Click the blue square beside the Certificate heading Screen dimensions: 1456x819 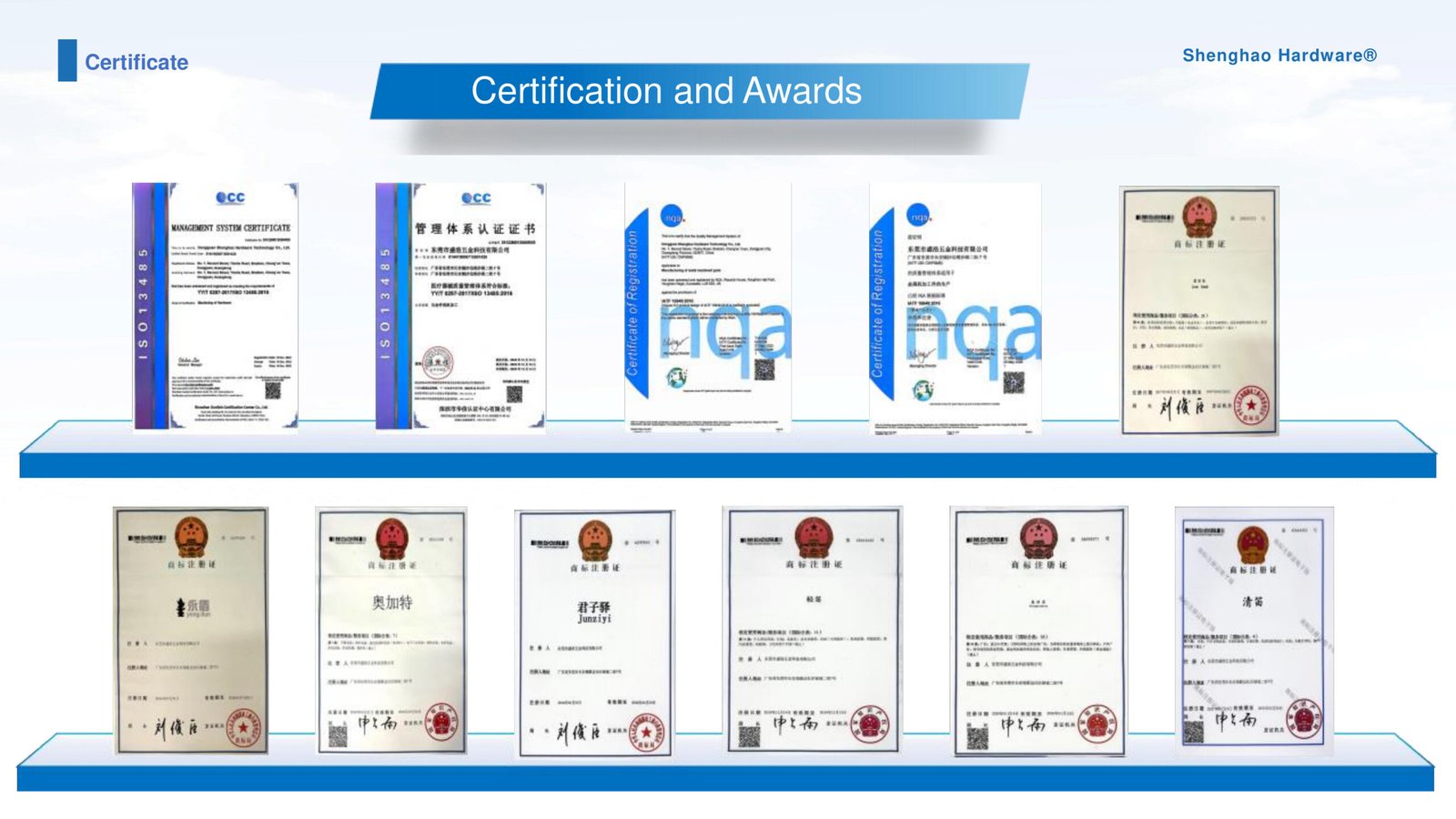pyautogui.click(x=67, y=61)
